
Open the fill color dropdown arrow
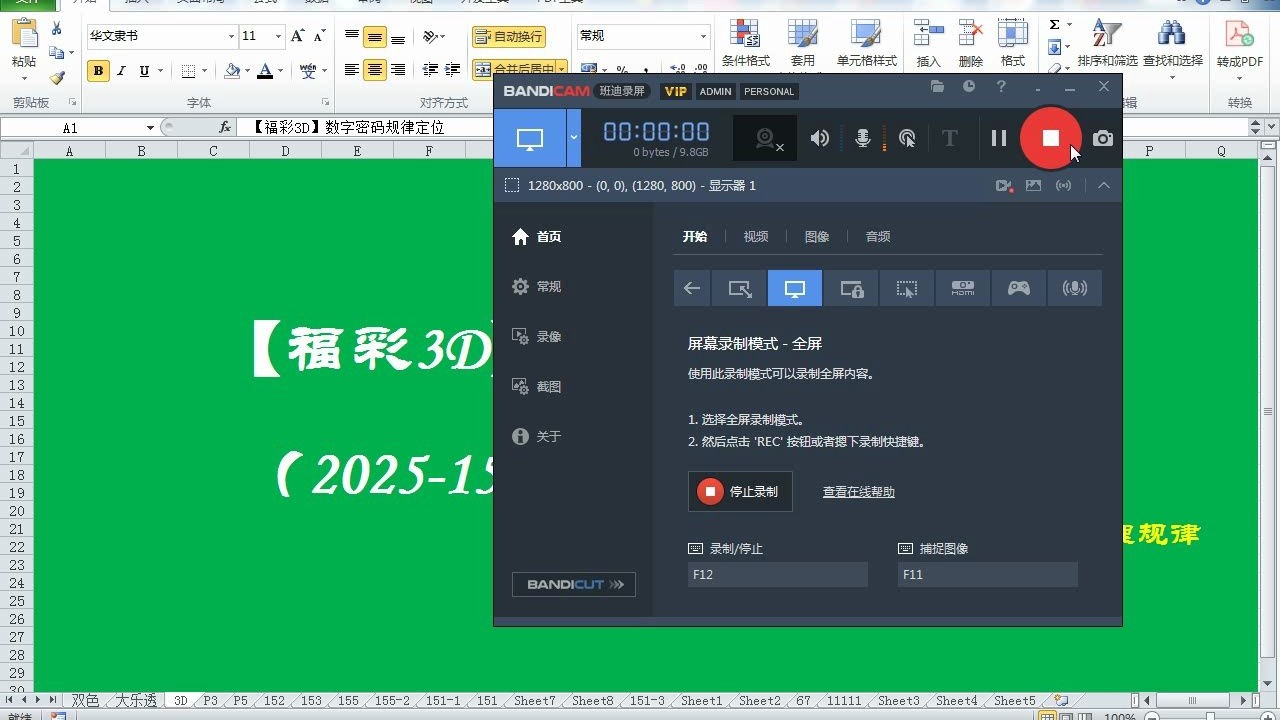[x=247, y=71]
